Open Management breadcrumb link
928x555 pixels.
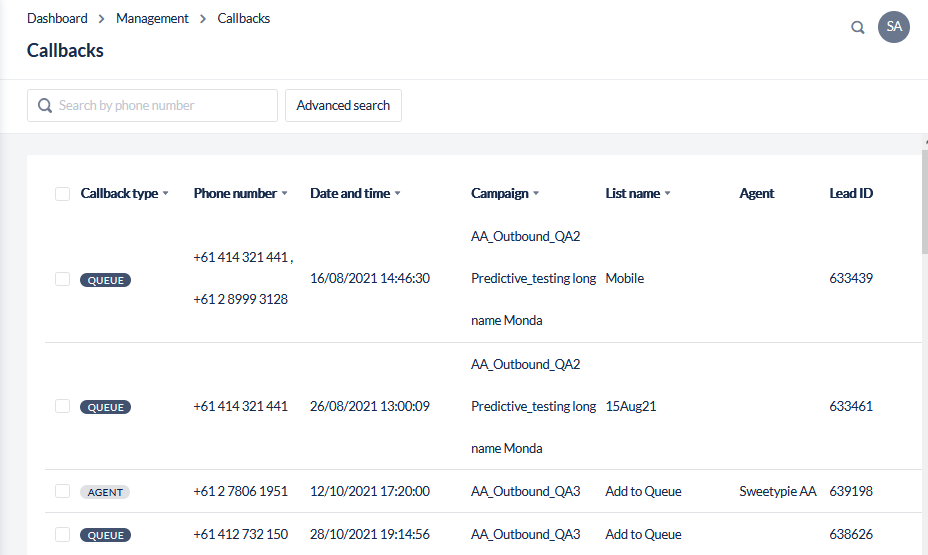pyautogui.click(x=152, y=18)
